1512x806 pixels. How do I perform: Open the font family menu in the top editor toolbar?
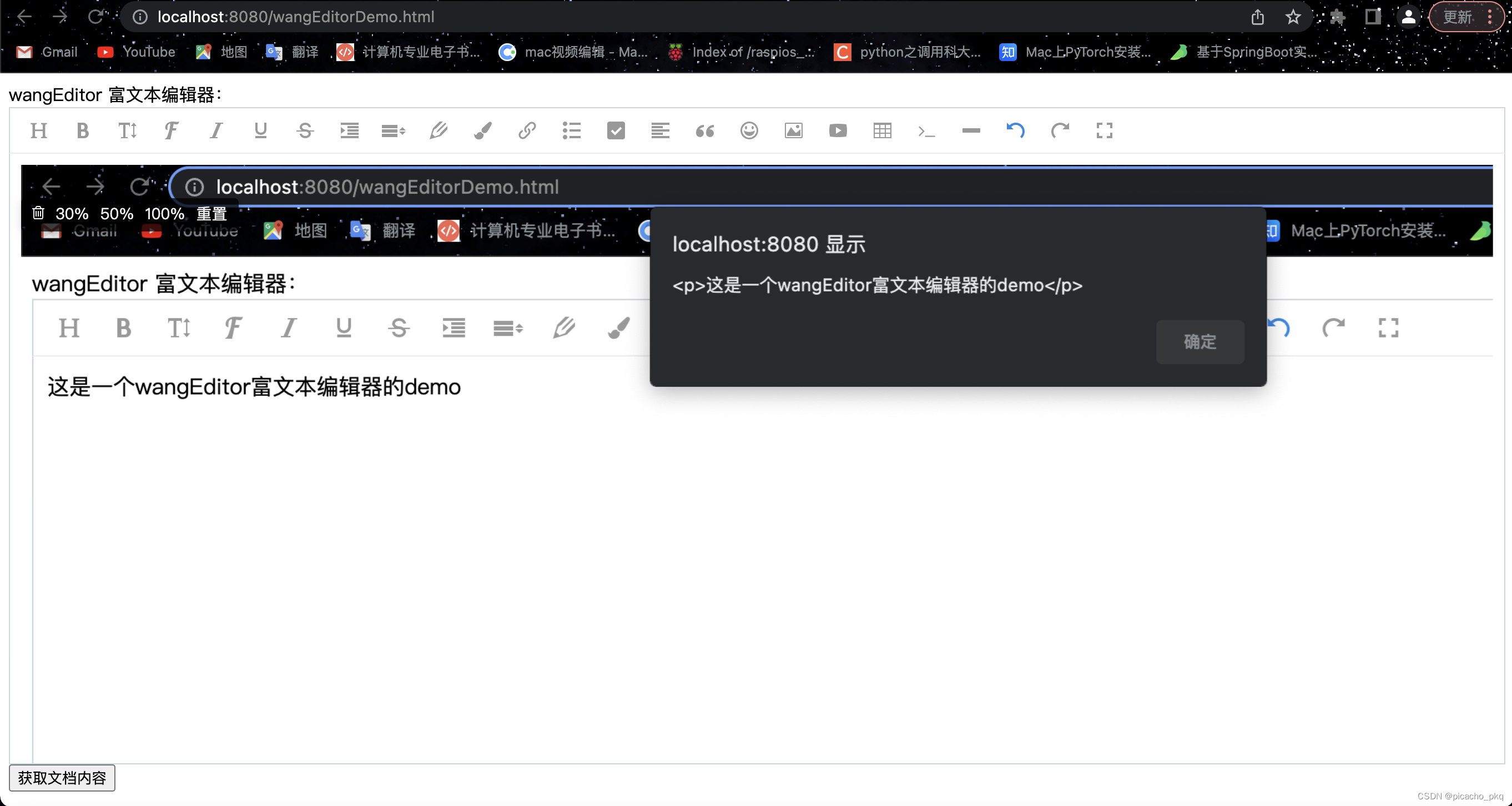tap(172, 130)
